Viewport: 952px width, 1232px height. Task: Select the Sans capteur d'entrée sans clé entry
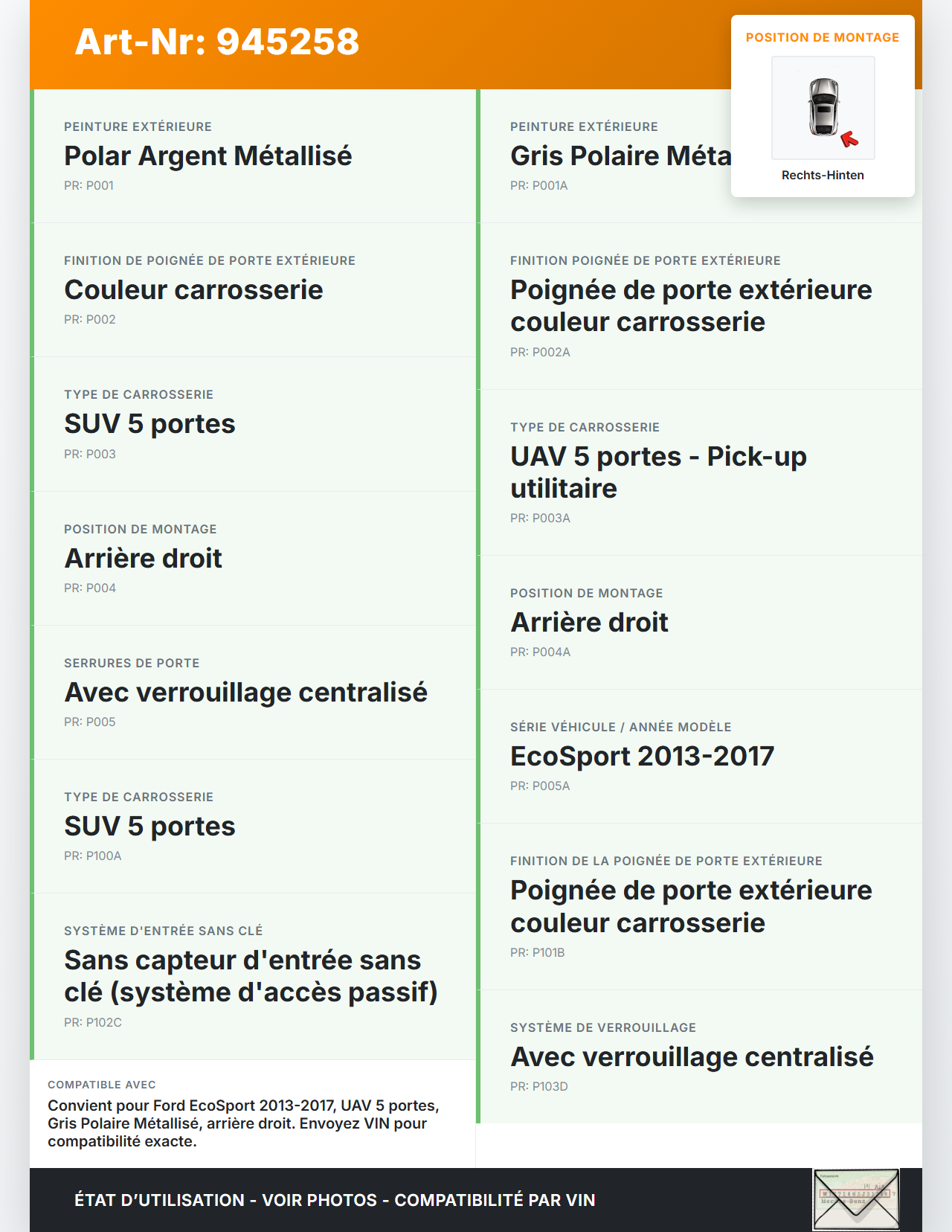tap(251, 975)
